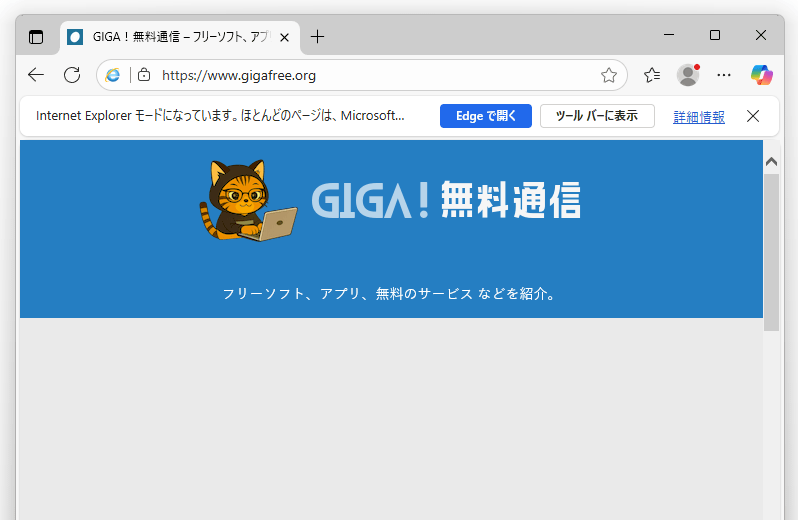View site information via lock icon
Image resolution: width=798 pixels, height=520 pixels.
(x=144, y=75)
